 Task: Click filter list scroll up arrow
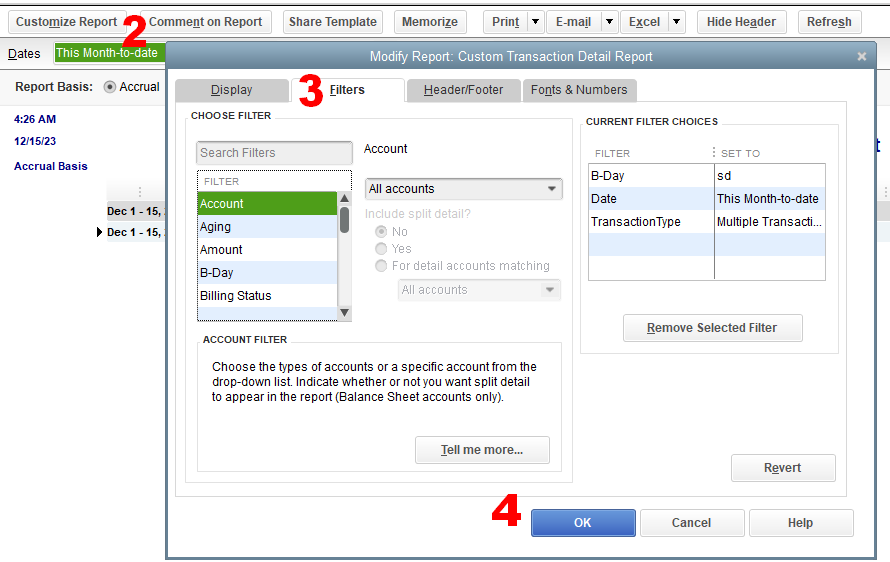pyautogui.click(x=345, y=198)
